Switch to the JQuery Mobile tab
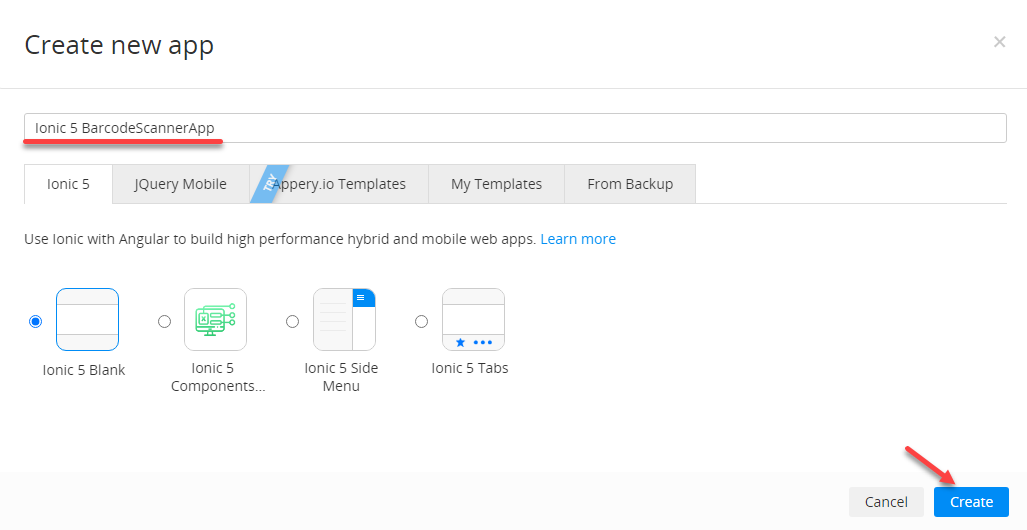The width and height of the screenshot is (1027, 530). click(x=181, y=184)
